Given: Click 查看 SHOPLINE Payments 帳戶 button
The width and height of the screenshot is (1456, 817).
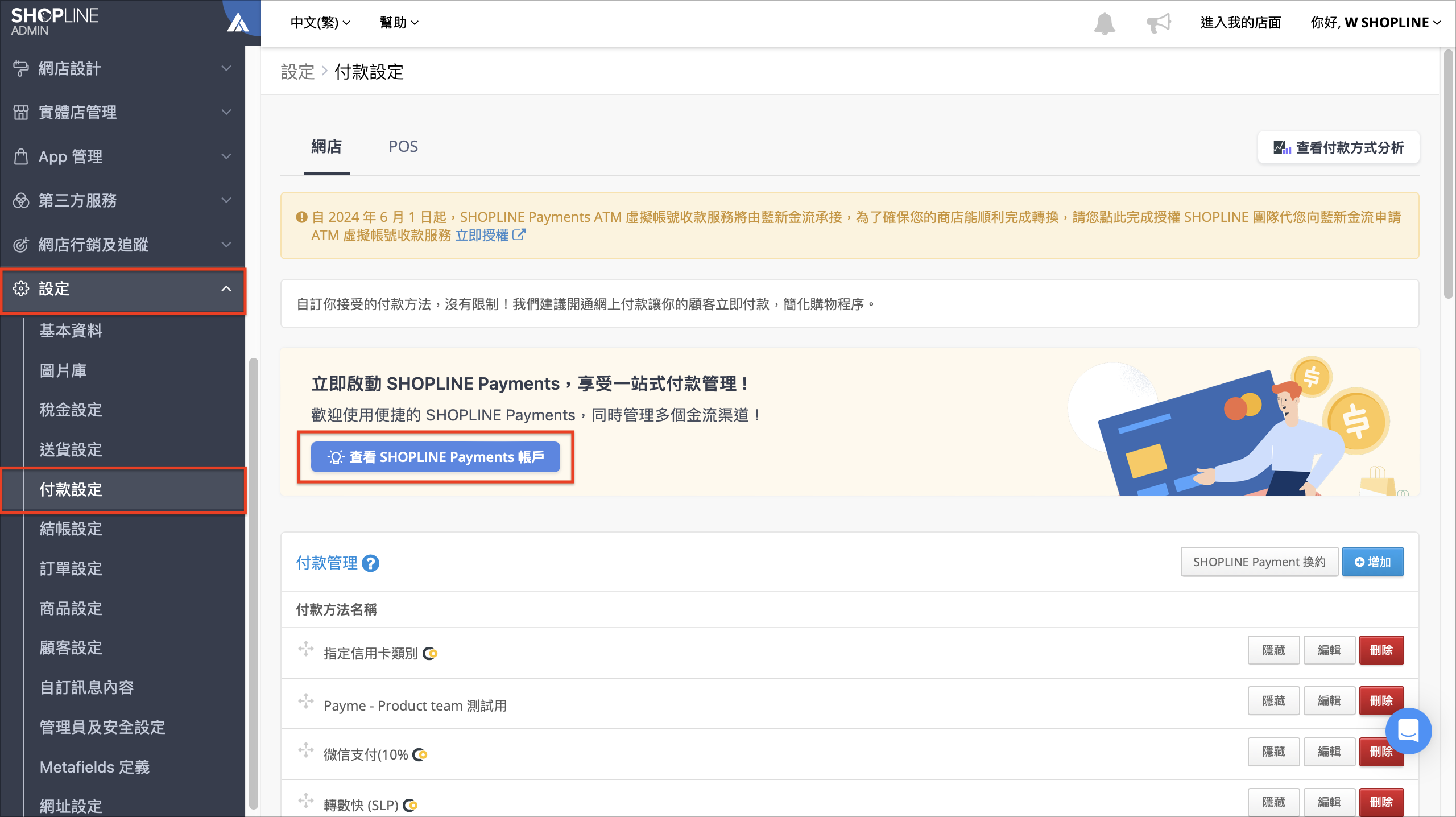Looking at the screenshot, I should pos(436,457).
